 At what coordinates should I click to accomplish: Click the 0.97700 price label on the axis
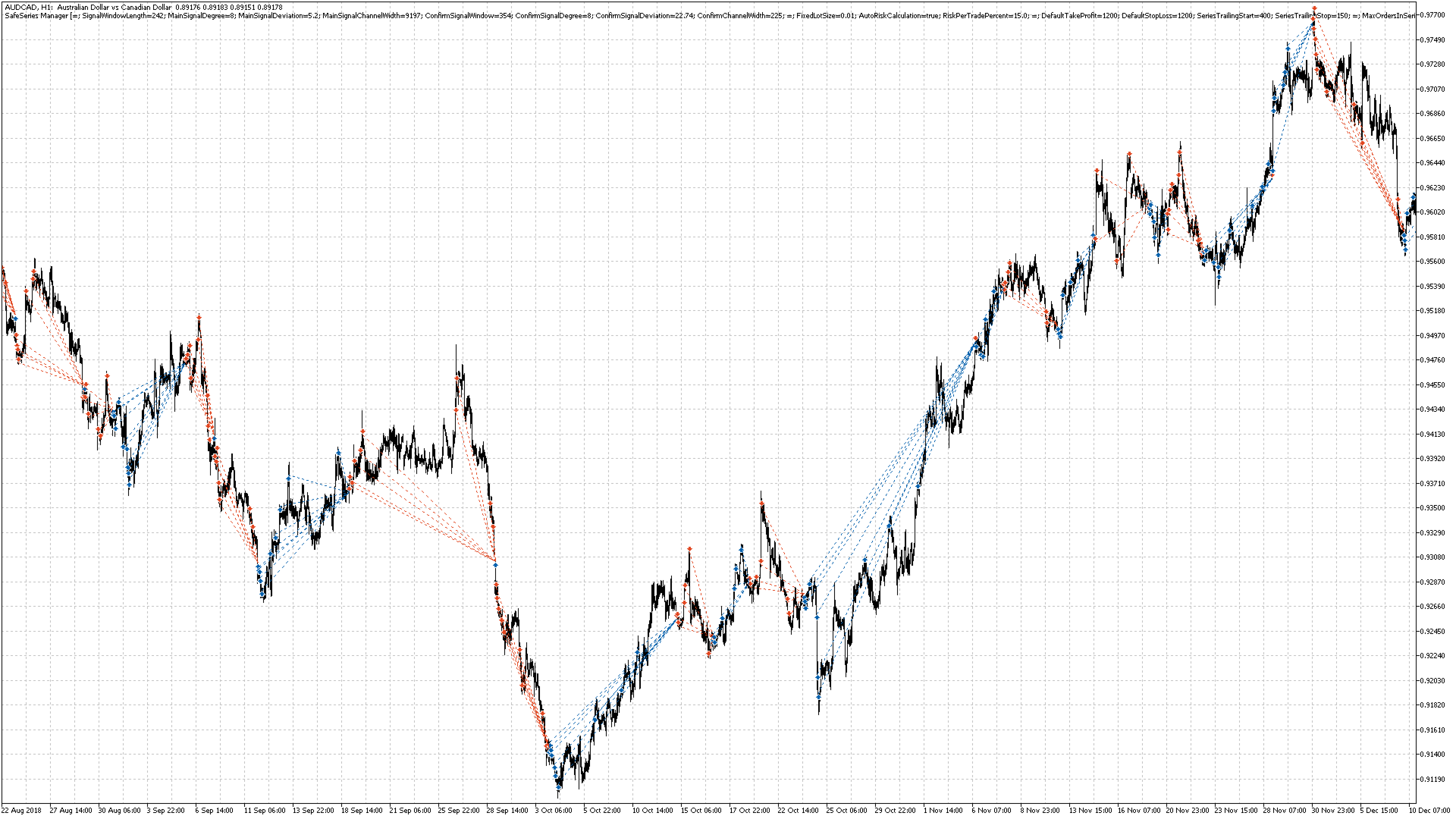[x=1432, y=14]
